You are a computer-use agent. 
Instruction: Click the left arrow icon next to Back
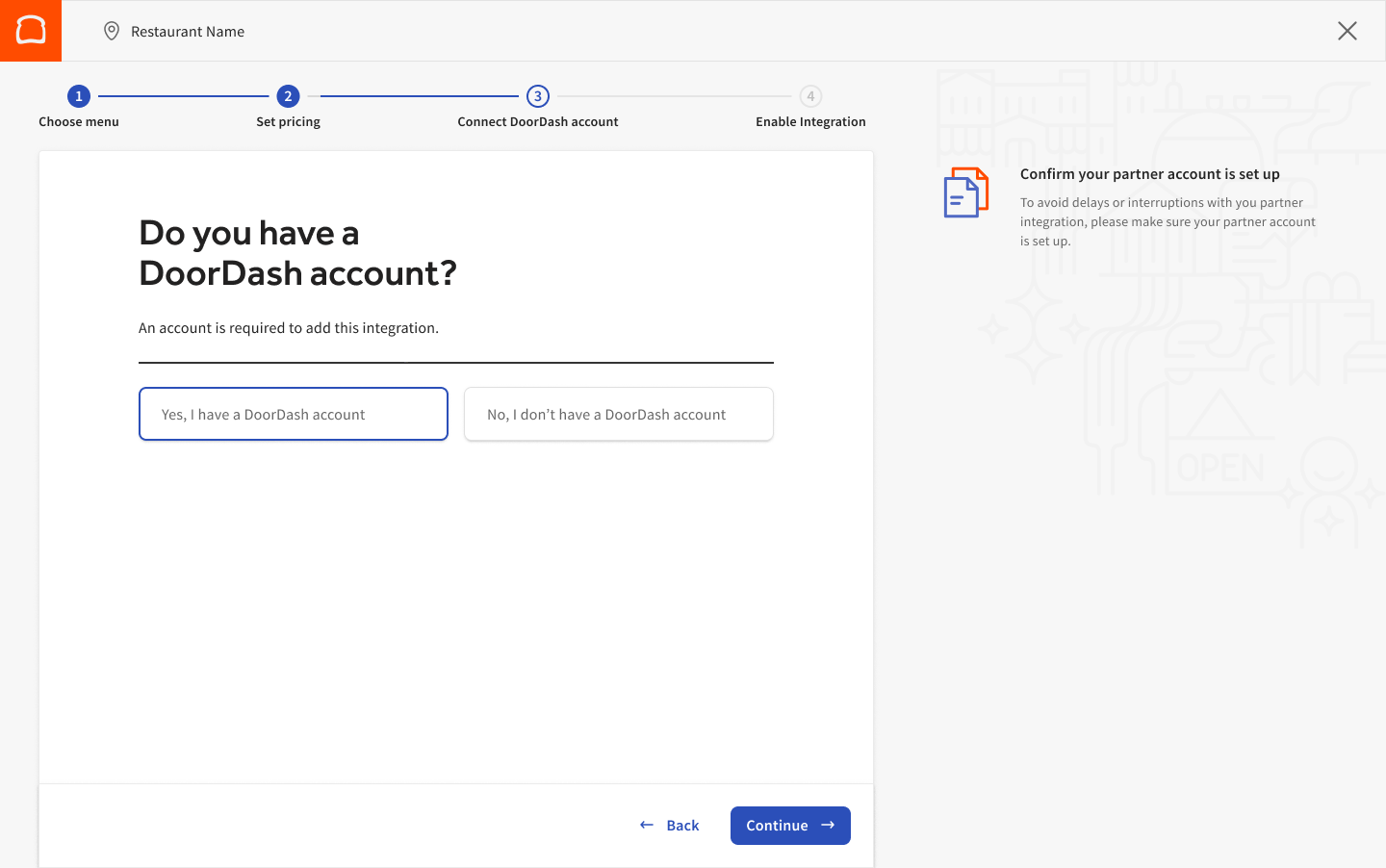[x=646, y=825]
